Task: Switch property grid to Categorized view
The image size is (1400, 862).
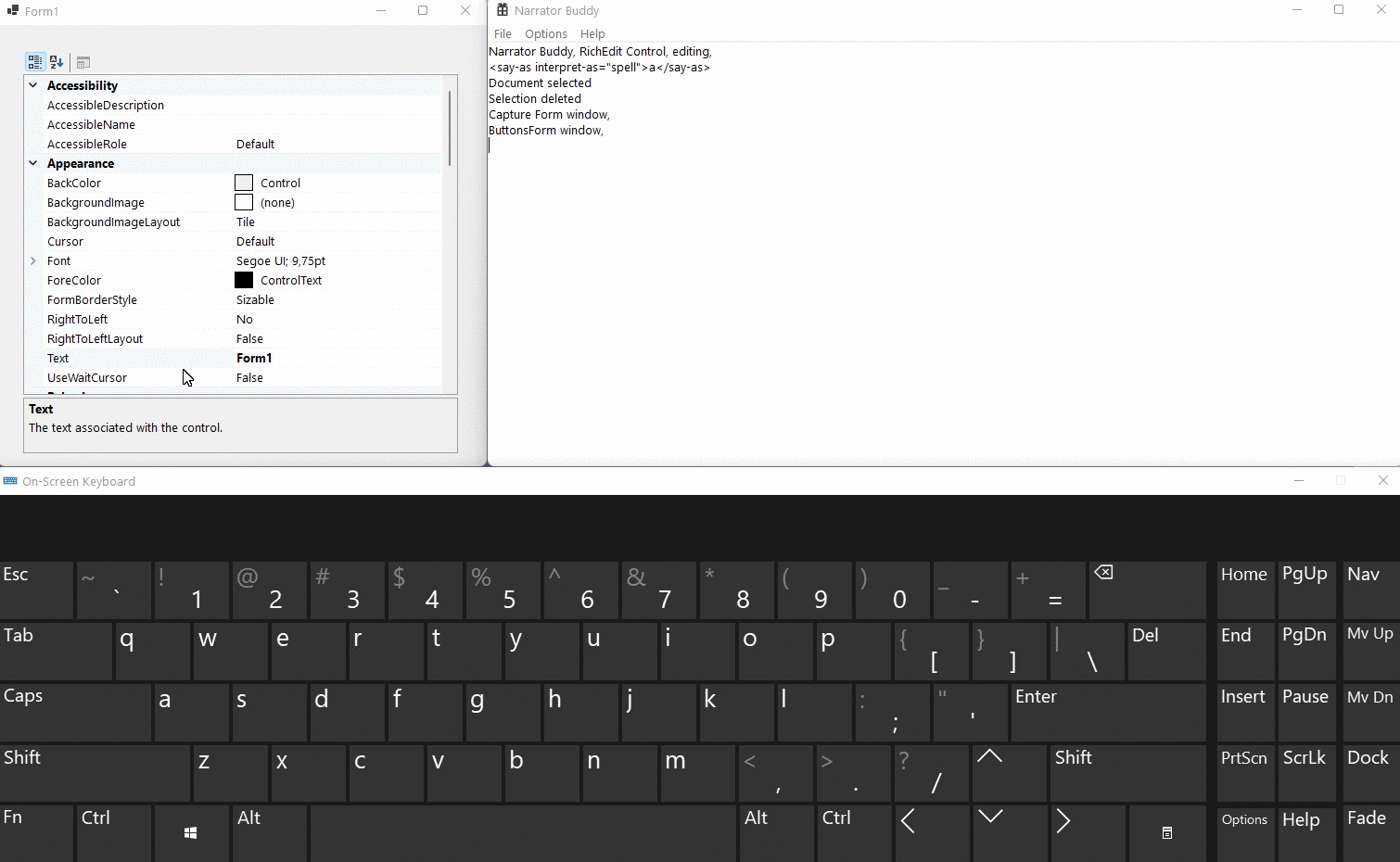Action: click(x=35, y=62)
